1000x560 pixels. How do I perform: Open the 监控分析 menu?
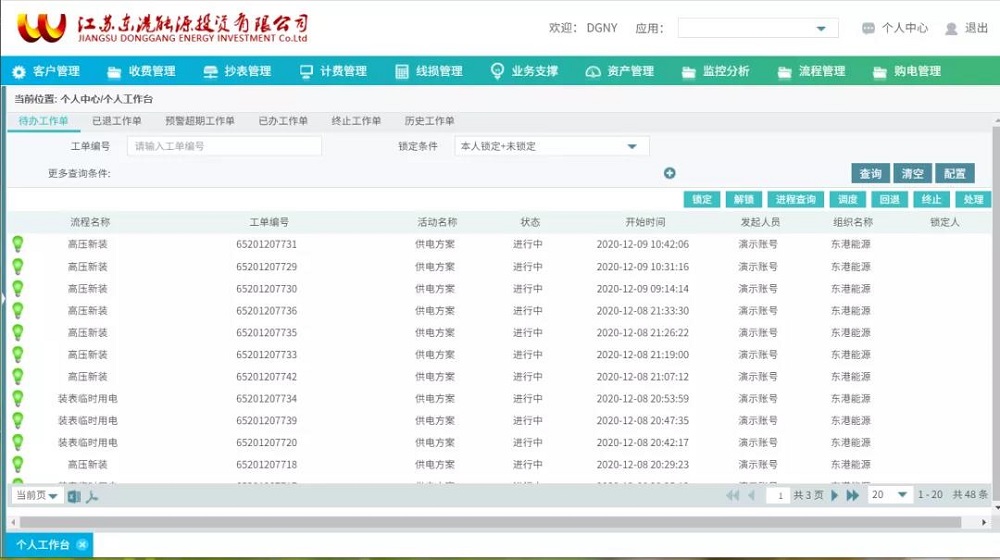click(715, 71)
